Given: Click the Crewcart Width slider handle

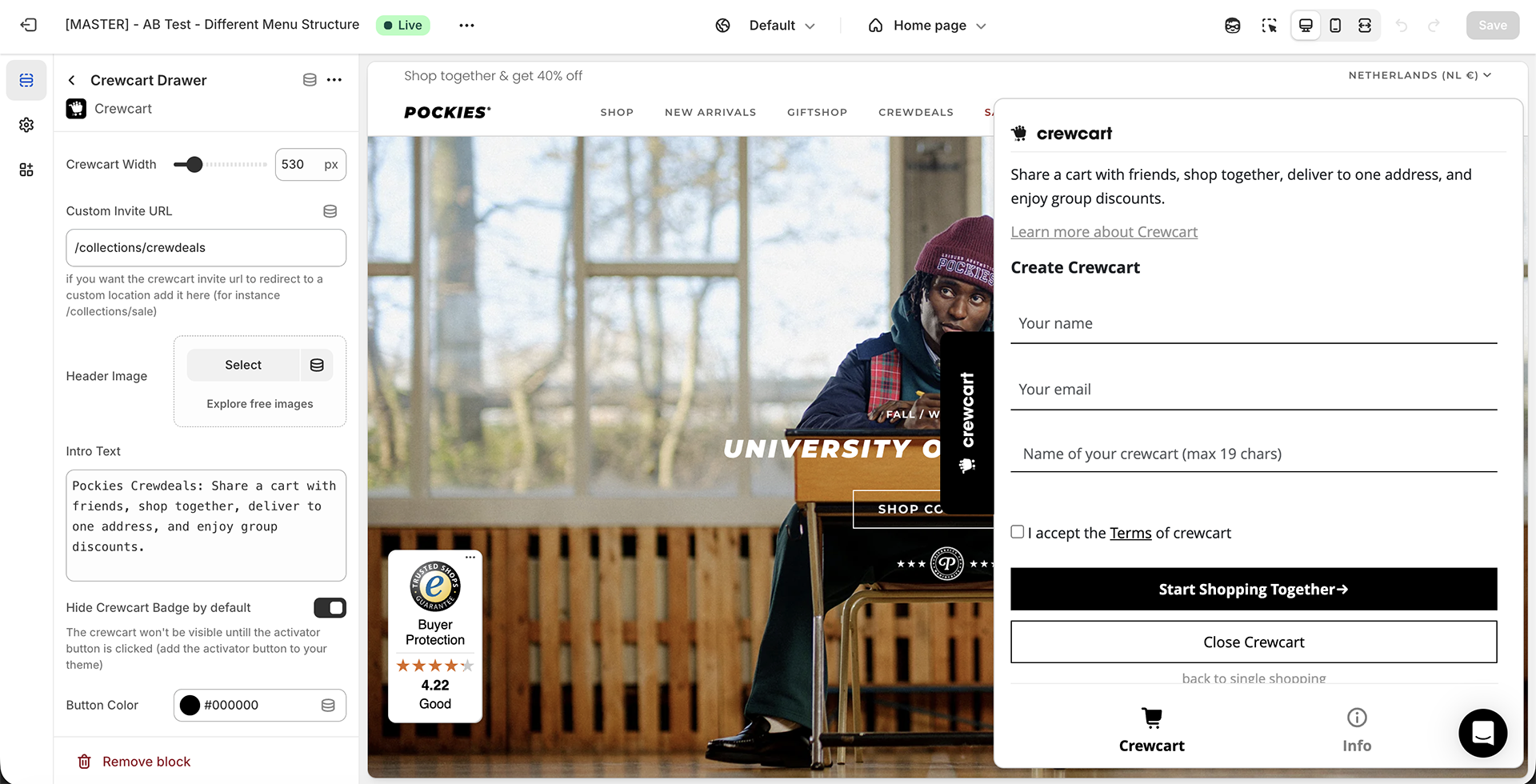Looking at the screenshot, I should tap(194, 165).
